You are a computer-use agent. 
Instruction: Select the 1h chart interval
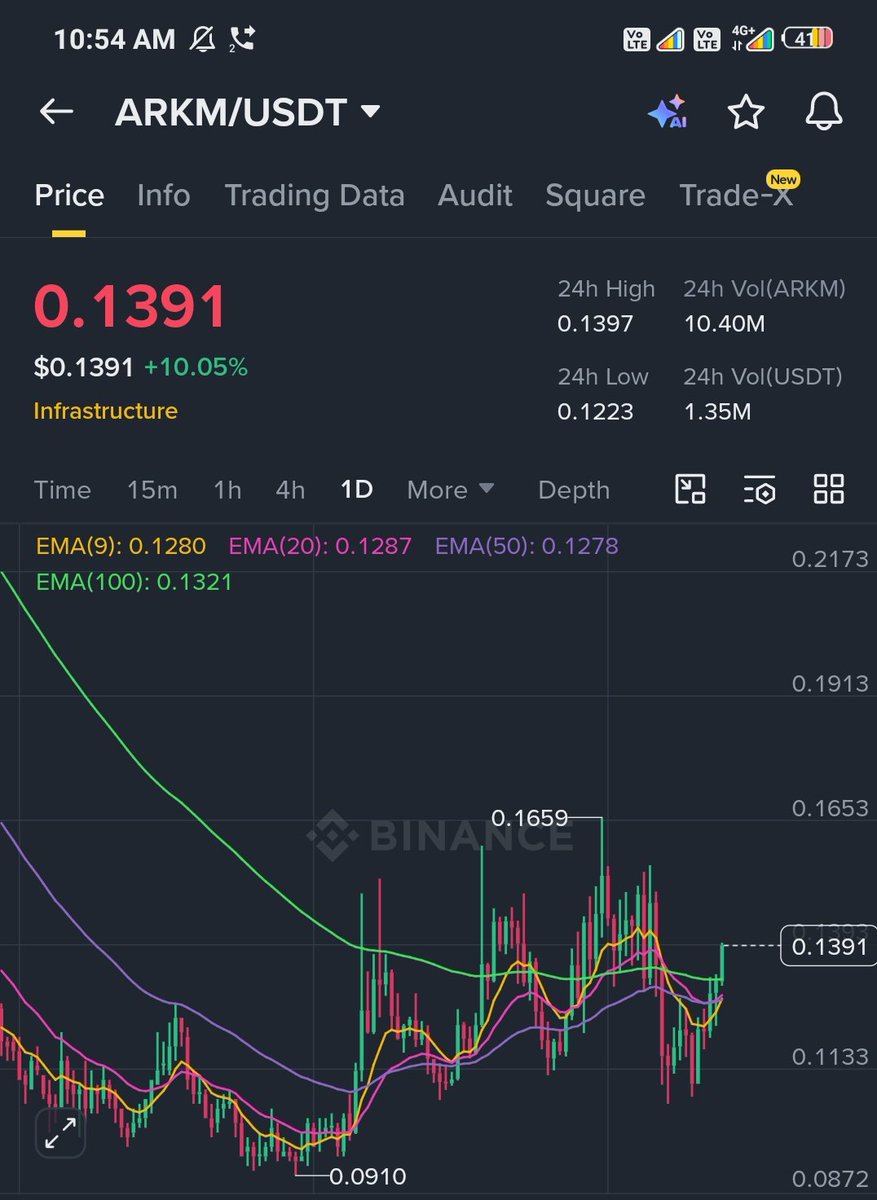227,490
